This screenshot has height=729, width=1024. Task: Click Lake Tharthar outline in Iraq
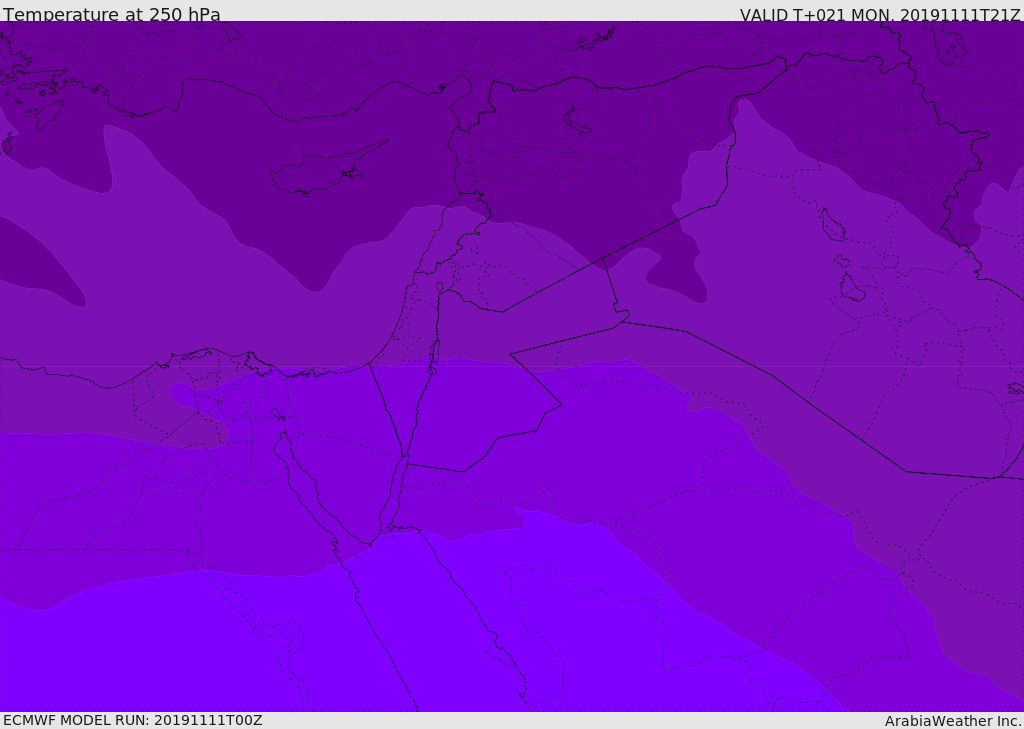point(832,225)
